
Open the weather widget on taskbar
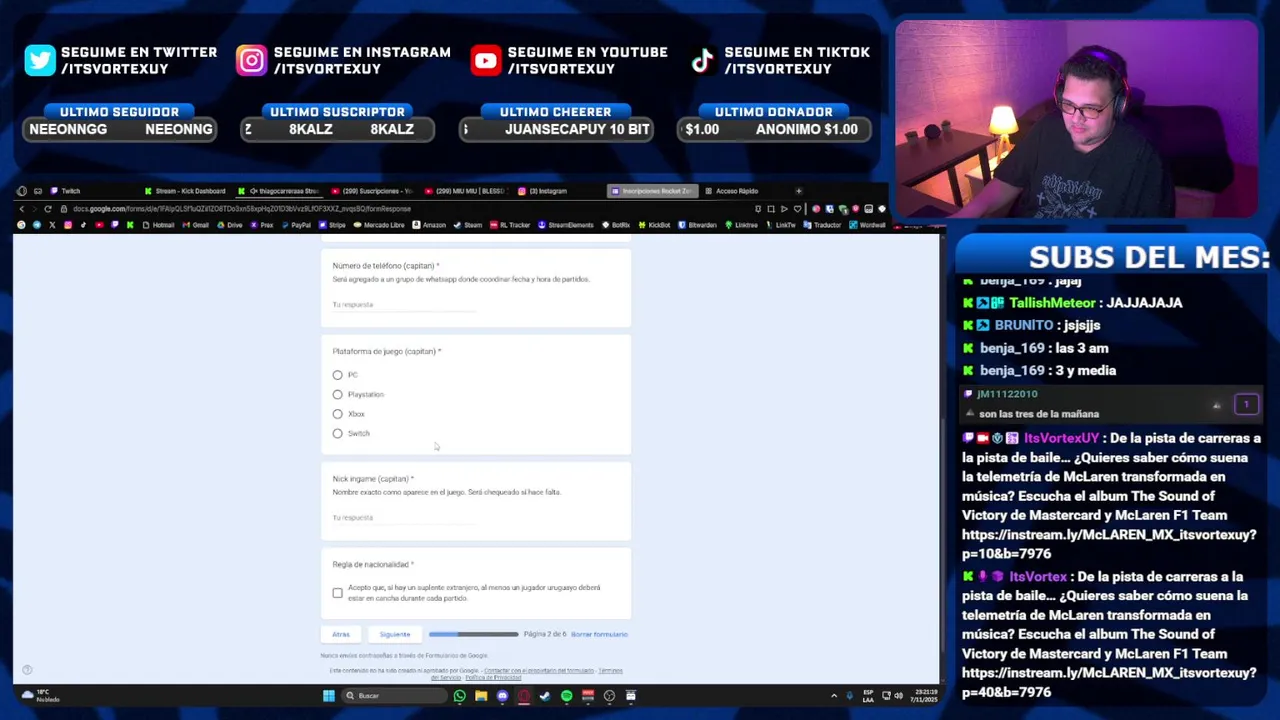[x=42, y=695]
